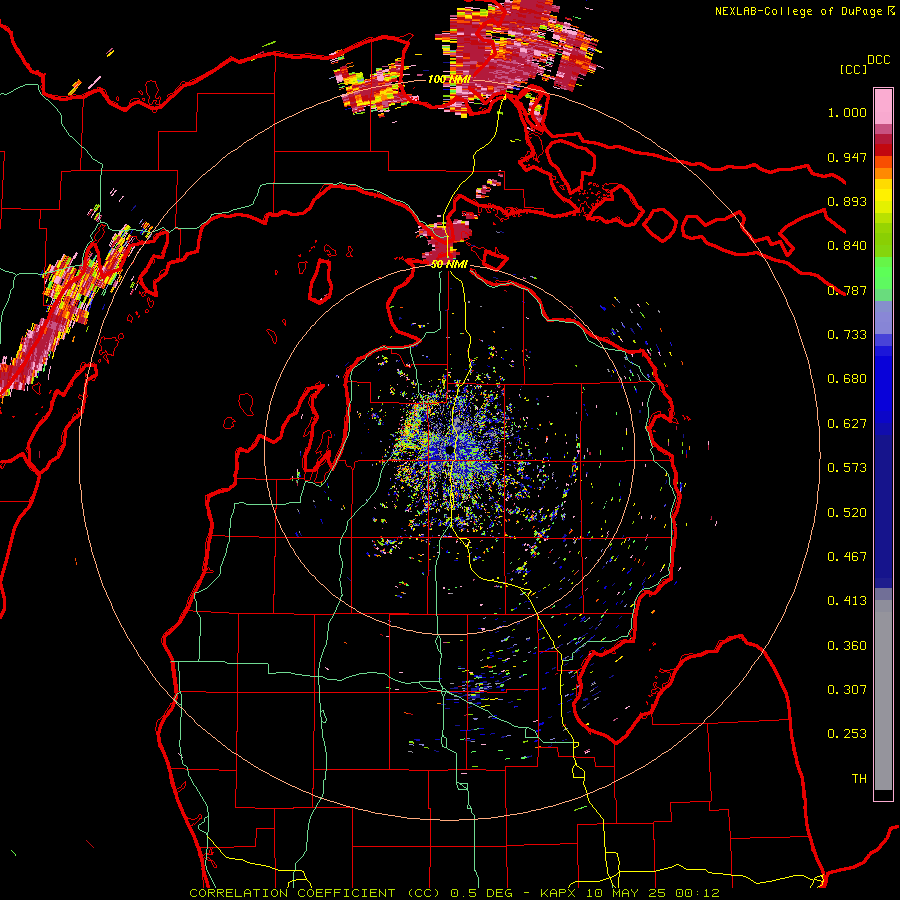Viewport: 900px width, 900px height.
Task: Select the 0.307 legend value
Action: click(847, 690)
